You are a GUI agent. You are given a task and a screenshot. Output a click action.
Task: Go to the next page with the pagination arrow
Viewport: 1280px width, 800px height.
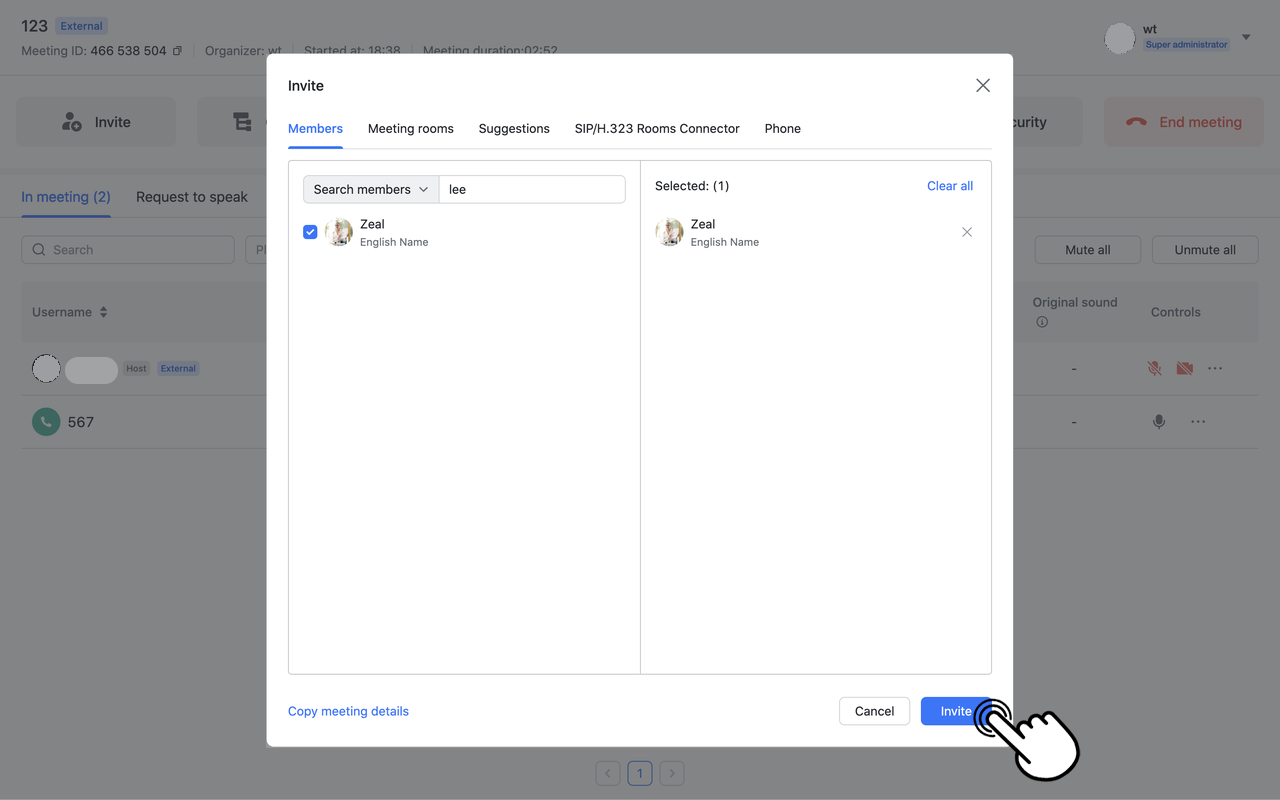coord(671,773)
